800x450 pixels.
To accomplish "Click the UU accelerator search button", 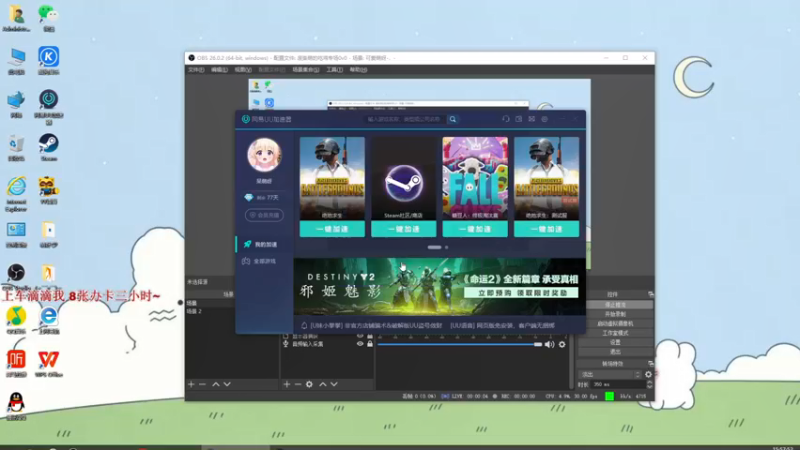I will [x=453, y=119].
